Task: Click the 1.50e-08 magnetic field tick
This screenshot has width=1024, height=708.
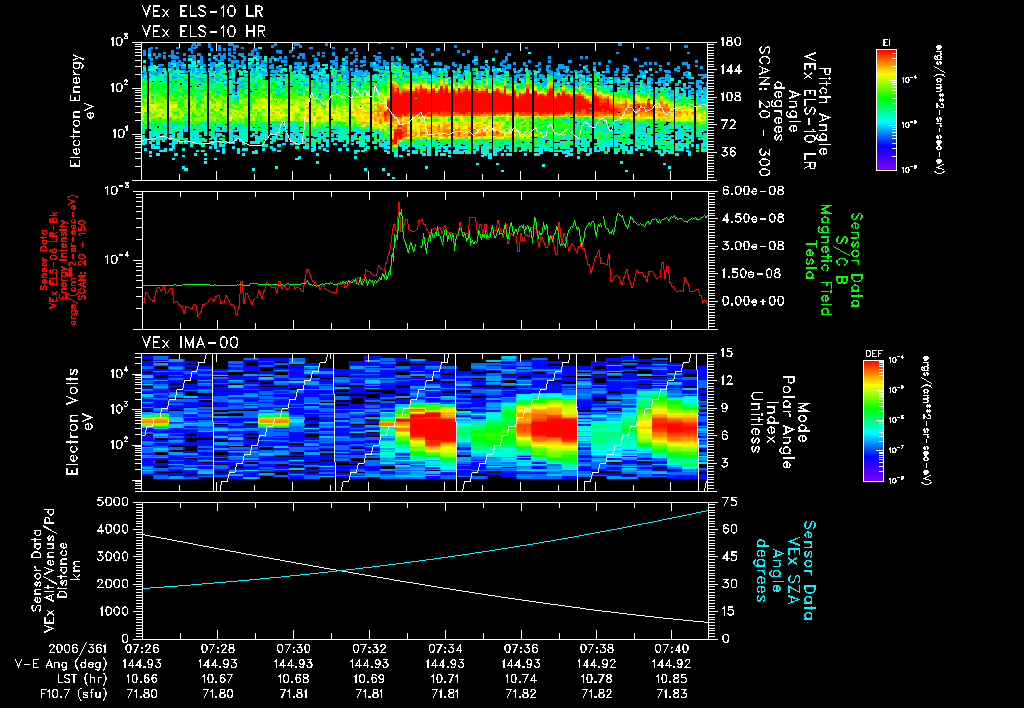Action: [x=752, y=273]
